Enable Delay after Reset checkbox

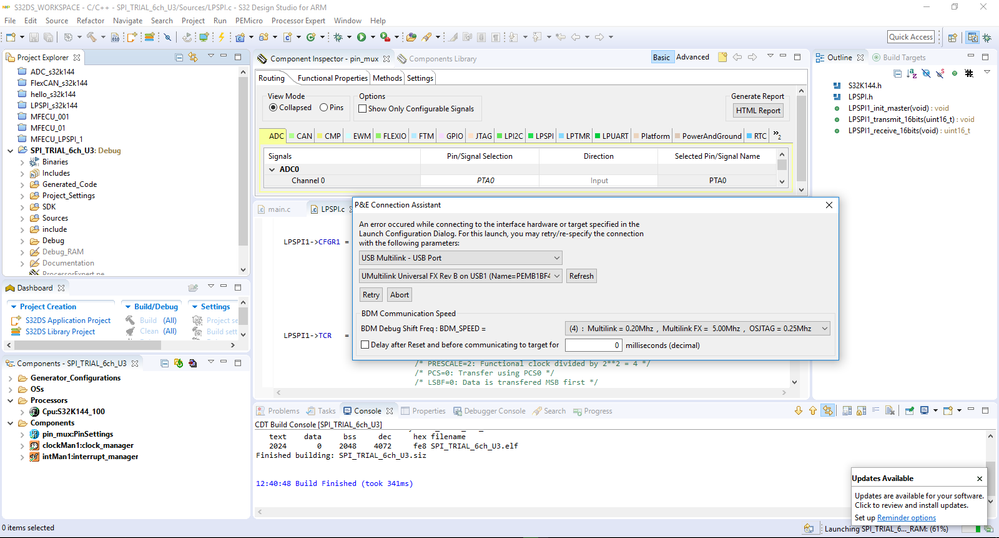pos(365,345)
